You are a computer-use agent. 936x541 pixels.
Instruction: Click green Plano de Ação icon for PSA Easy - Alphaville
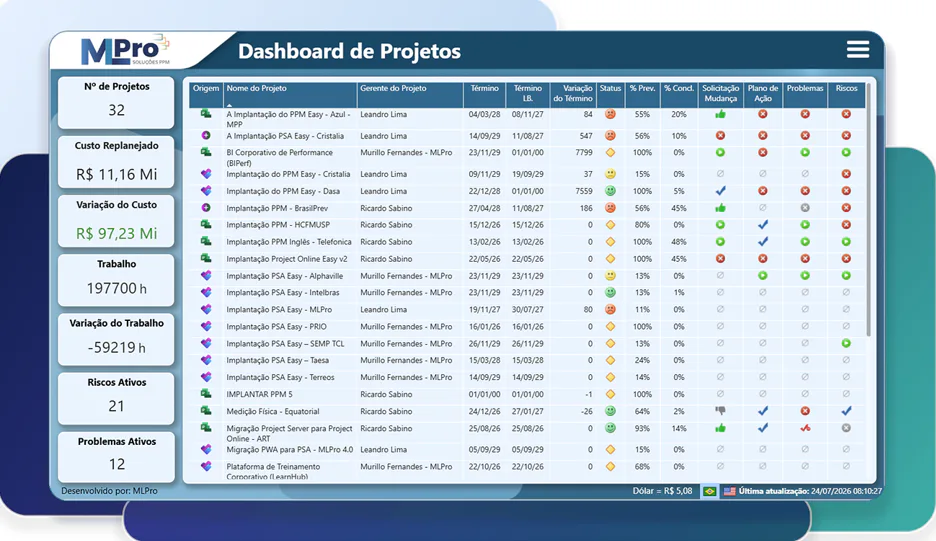click(762, 276)
